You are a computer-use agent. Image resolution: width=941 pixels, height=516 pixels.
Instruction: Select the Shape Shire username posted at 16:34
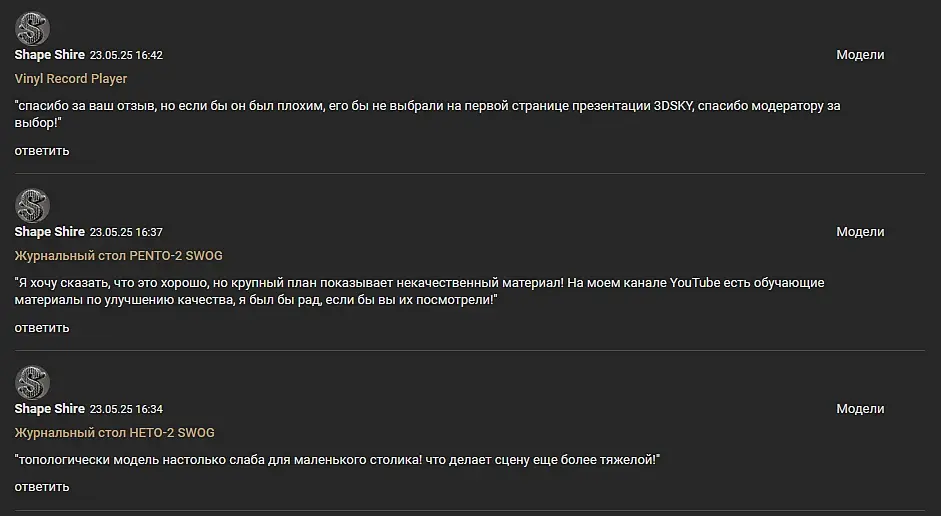[49, 409]
